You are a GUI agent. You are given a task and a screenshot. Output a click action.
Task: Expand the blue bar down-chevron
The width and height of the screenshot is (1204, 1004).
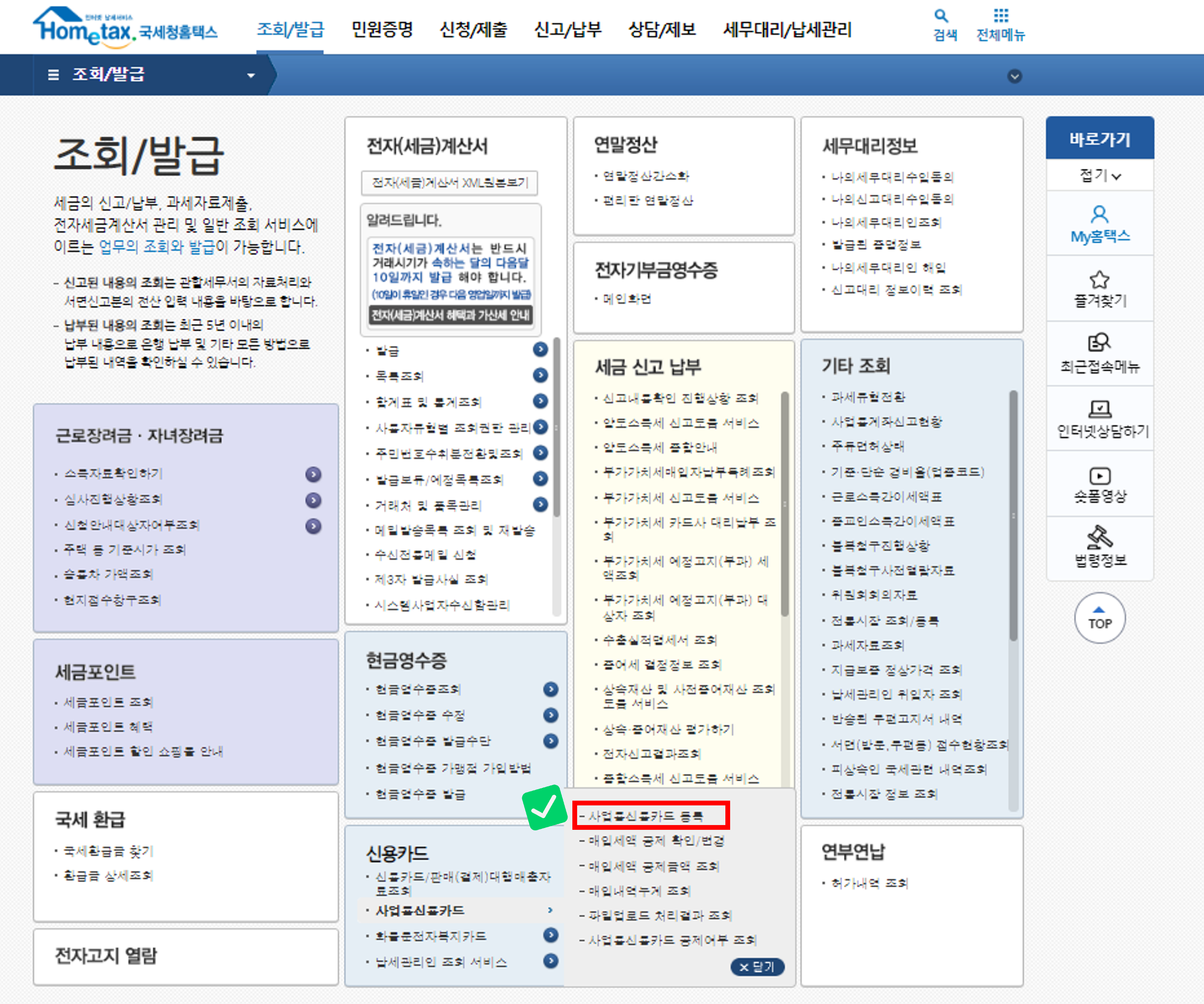tap(1014, 76)
